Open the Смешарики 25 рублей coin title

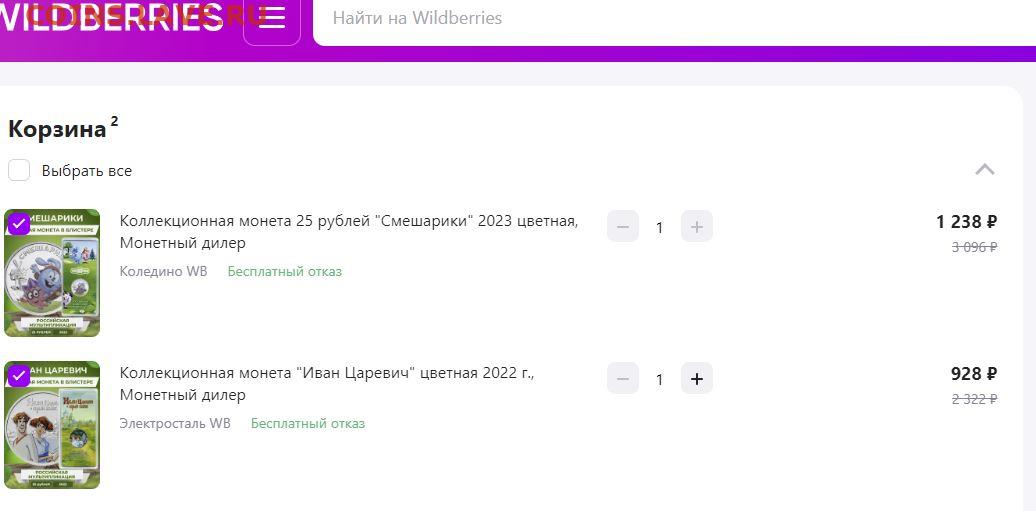coord(349,232)
